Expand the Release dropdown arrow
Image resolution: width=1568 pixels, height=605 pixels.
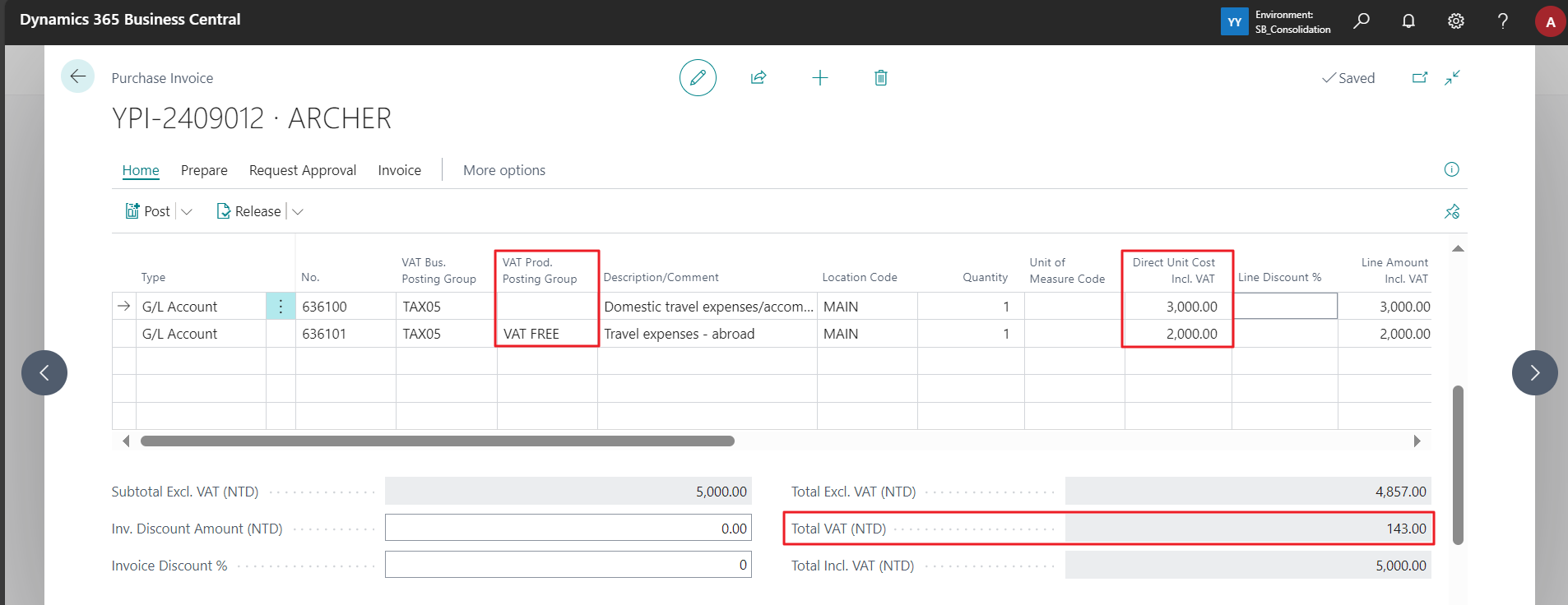point(298,211)
